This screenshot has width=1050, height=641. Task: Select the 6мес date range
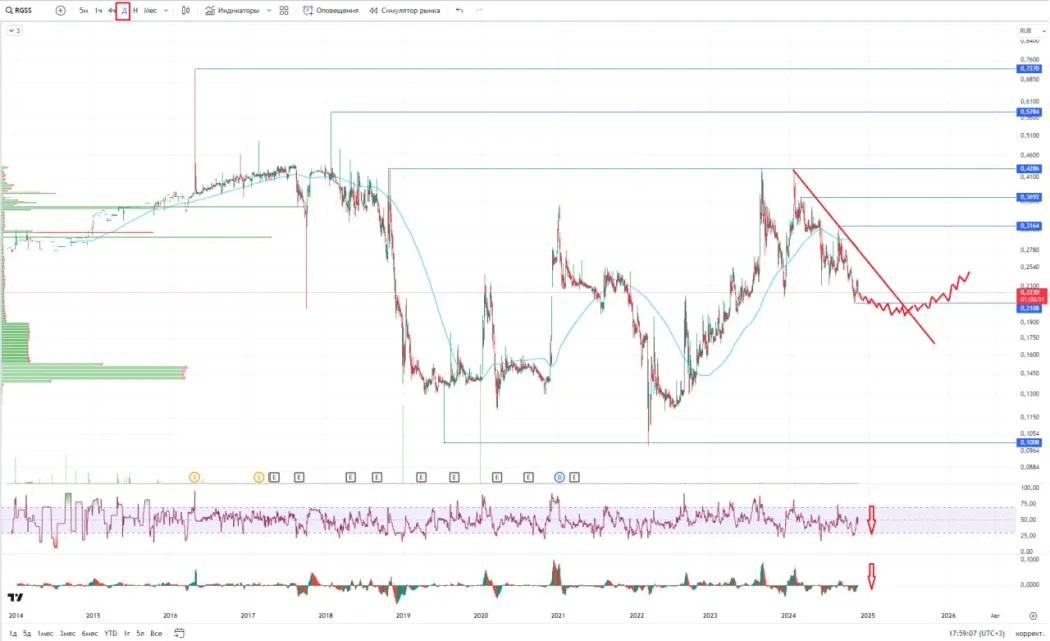pos(90,633)
